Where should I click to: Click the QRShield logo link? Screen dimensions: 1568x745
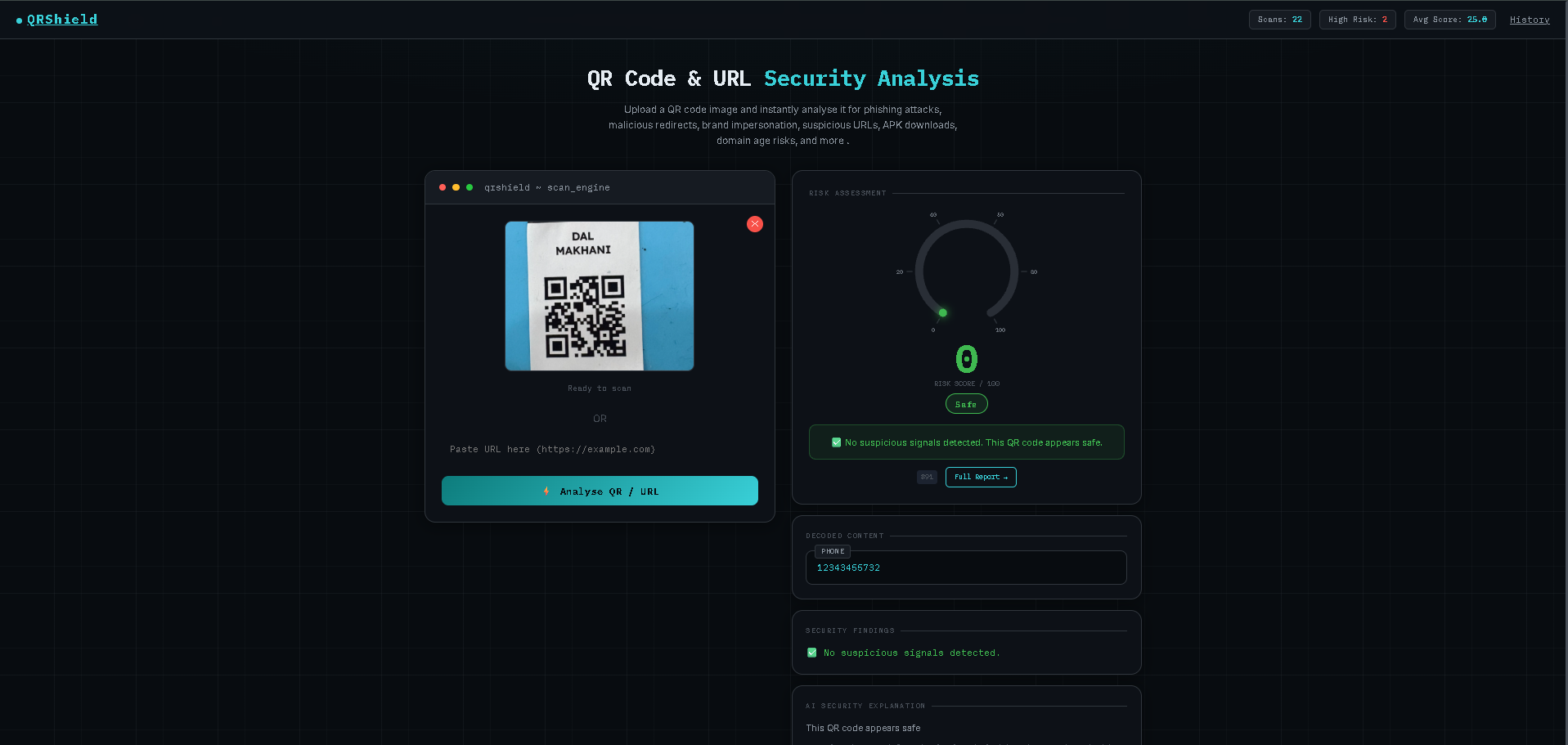[62, 20]
